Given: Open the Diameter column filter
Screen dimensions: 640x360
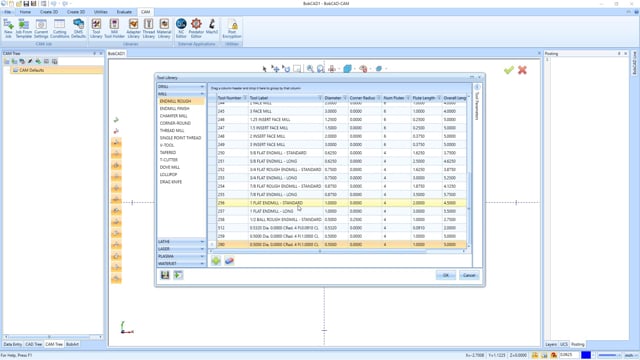Looking at the screenshot, I should [345, 98].
